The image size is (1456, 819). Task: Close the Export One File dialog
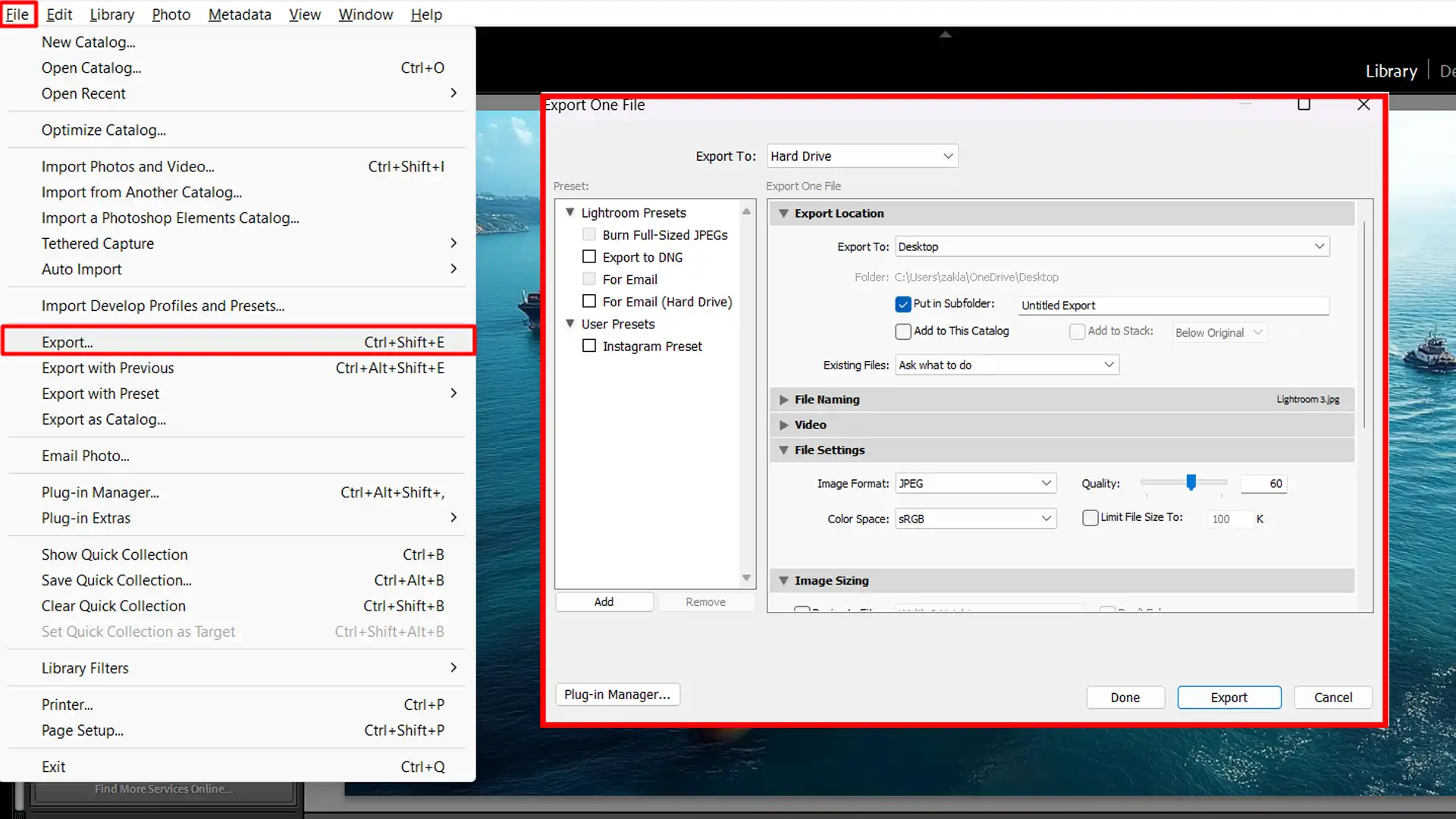(x=1363, y=105)
